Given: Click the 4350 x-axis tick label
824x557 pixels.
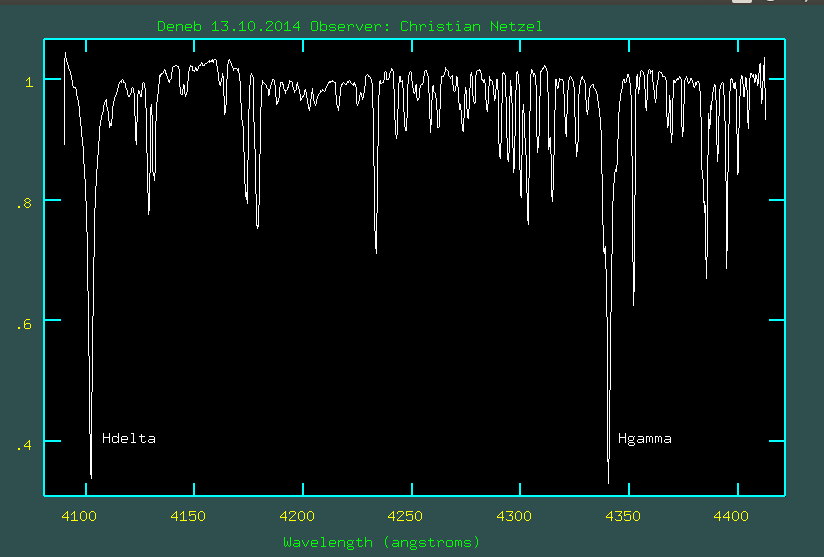Looking at the screenshot, I should (x=623, y=516).
